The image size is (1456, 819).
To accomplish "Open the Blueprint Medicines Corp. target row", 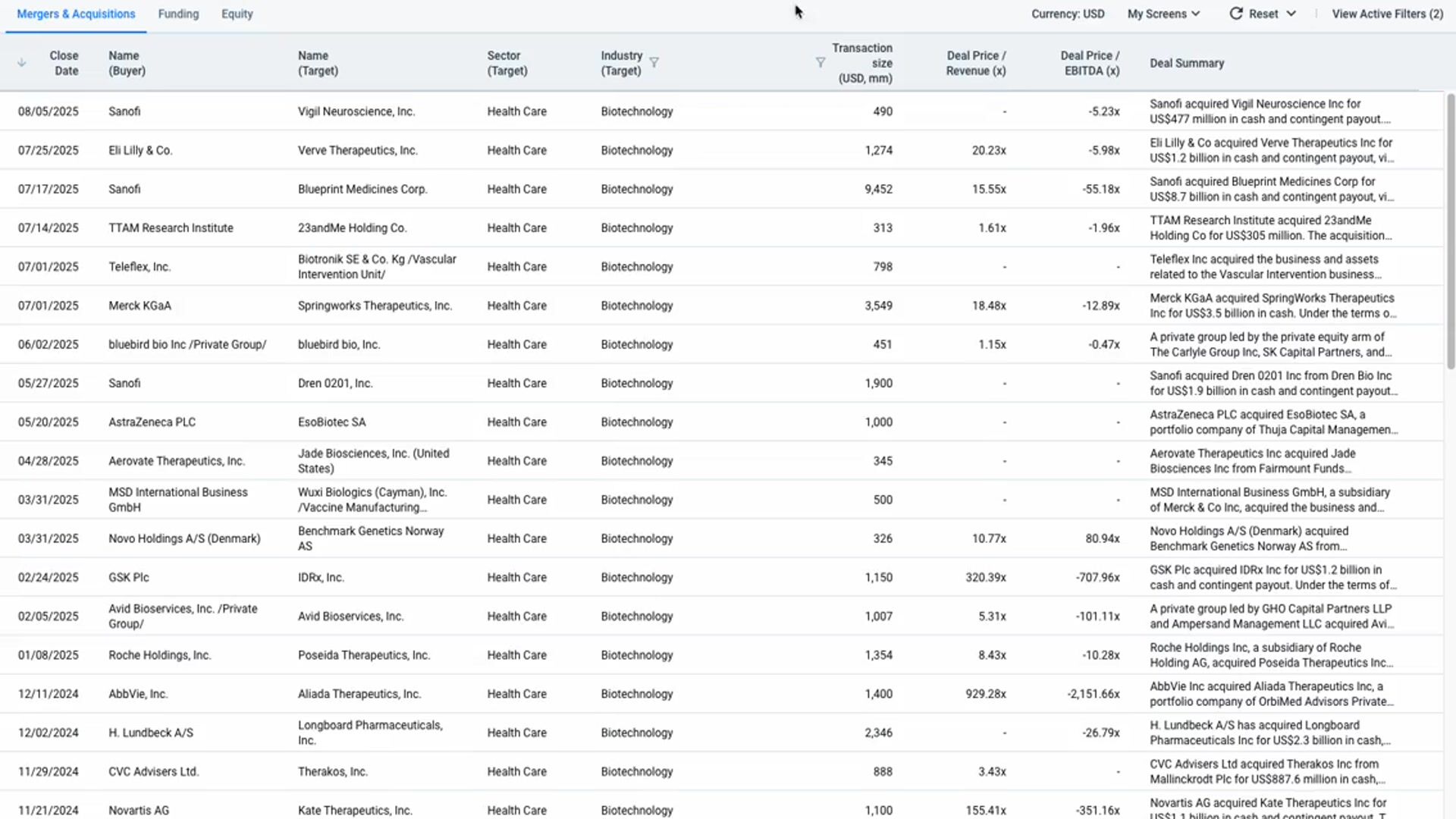I will tap(362, 189).
